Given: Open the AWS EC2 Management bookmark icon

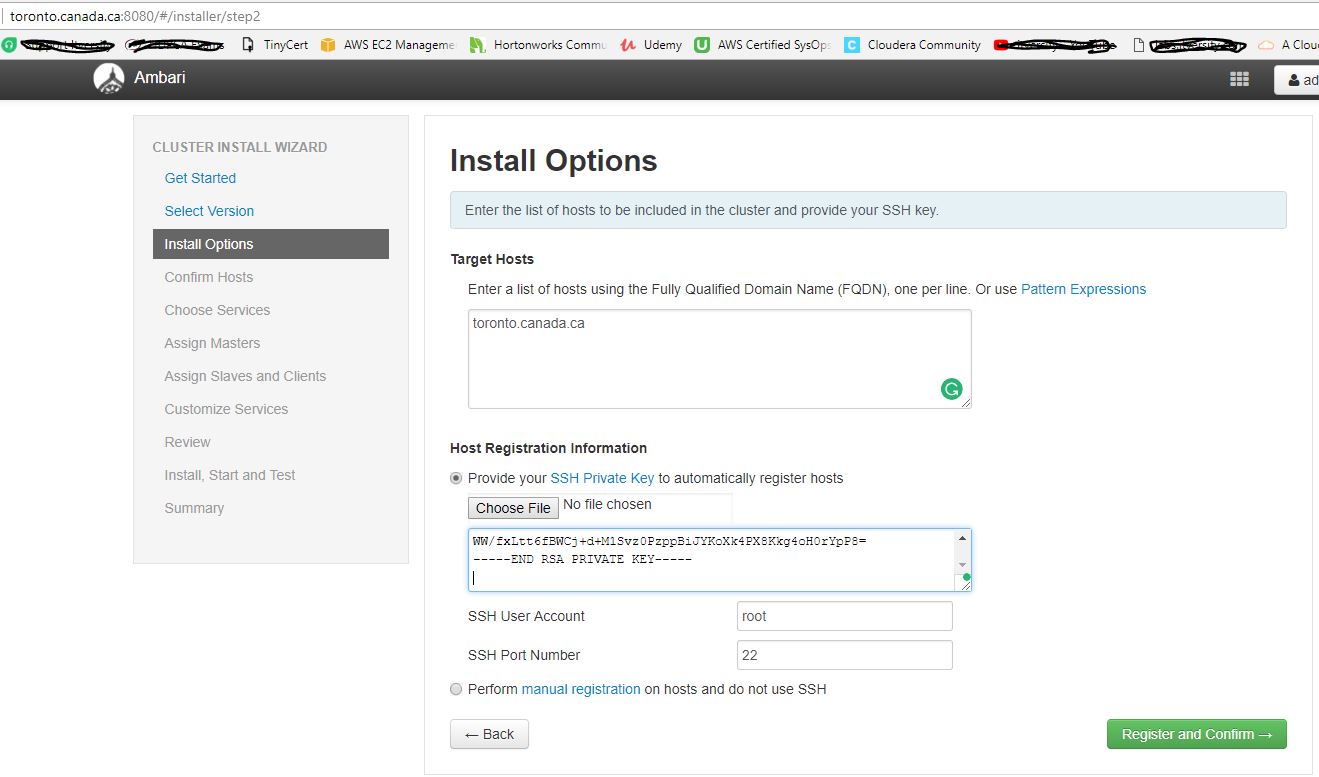Looking at the screenshot, I should (x=327, y=44).
